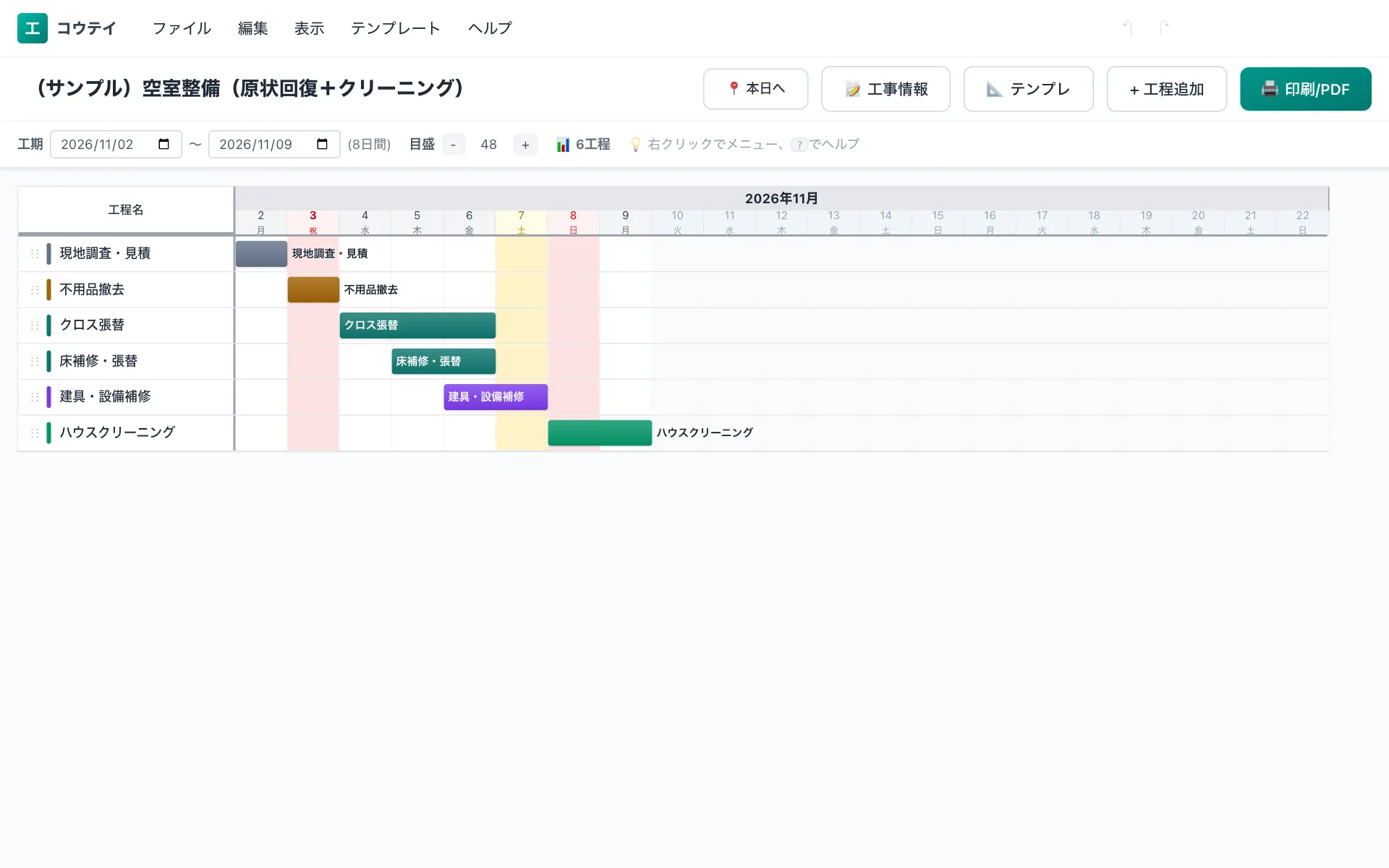This screenshot has height=868, width=1389.
Task: Open the テンプレート menu
Action: [396, 28]
